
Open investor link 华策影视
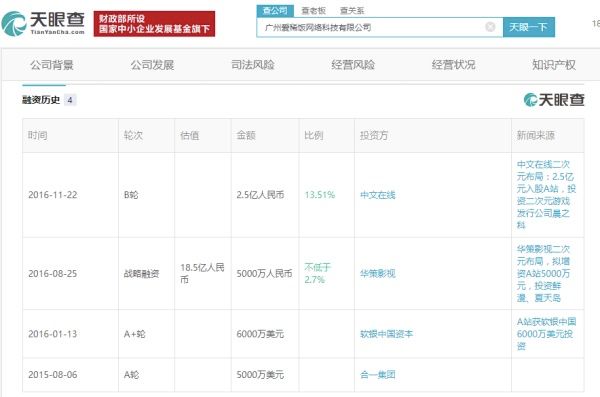[x=378, y=274]
